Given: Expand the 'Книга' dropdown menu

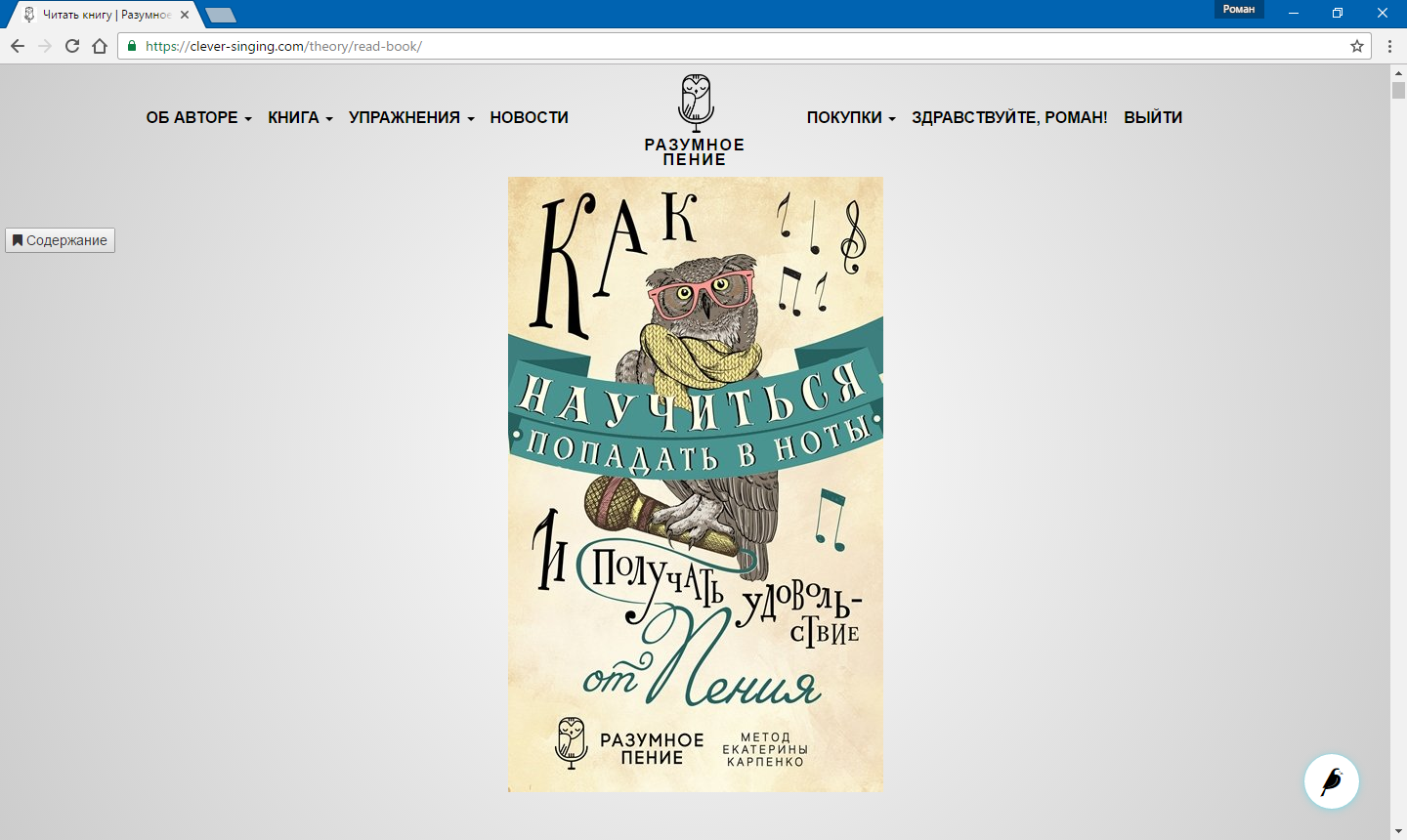Looking at the screenshot, I should click(x=301, y=117).
